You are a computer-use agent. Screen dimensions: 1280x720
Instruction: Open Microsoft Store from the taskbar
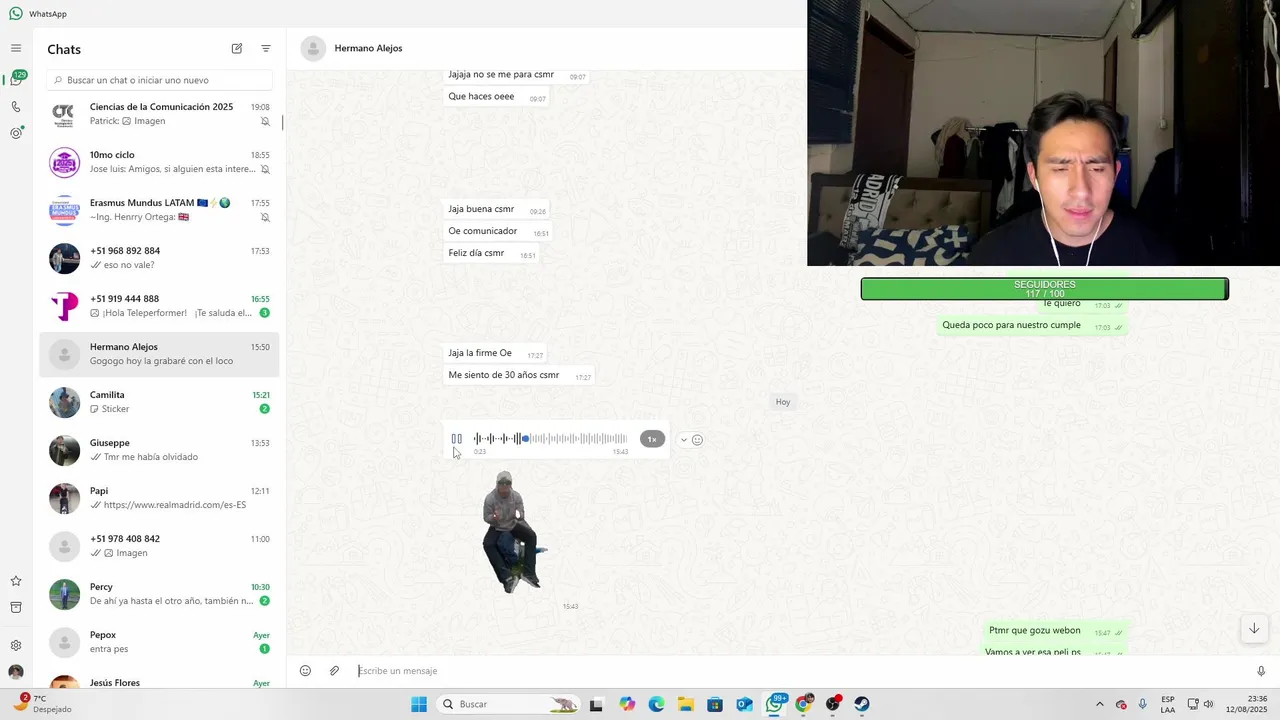pos(715,704)
